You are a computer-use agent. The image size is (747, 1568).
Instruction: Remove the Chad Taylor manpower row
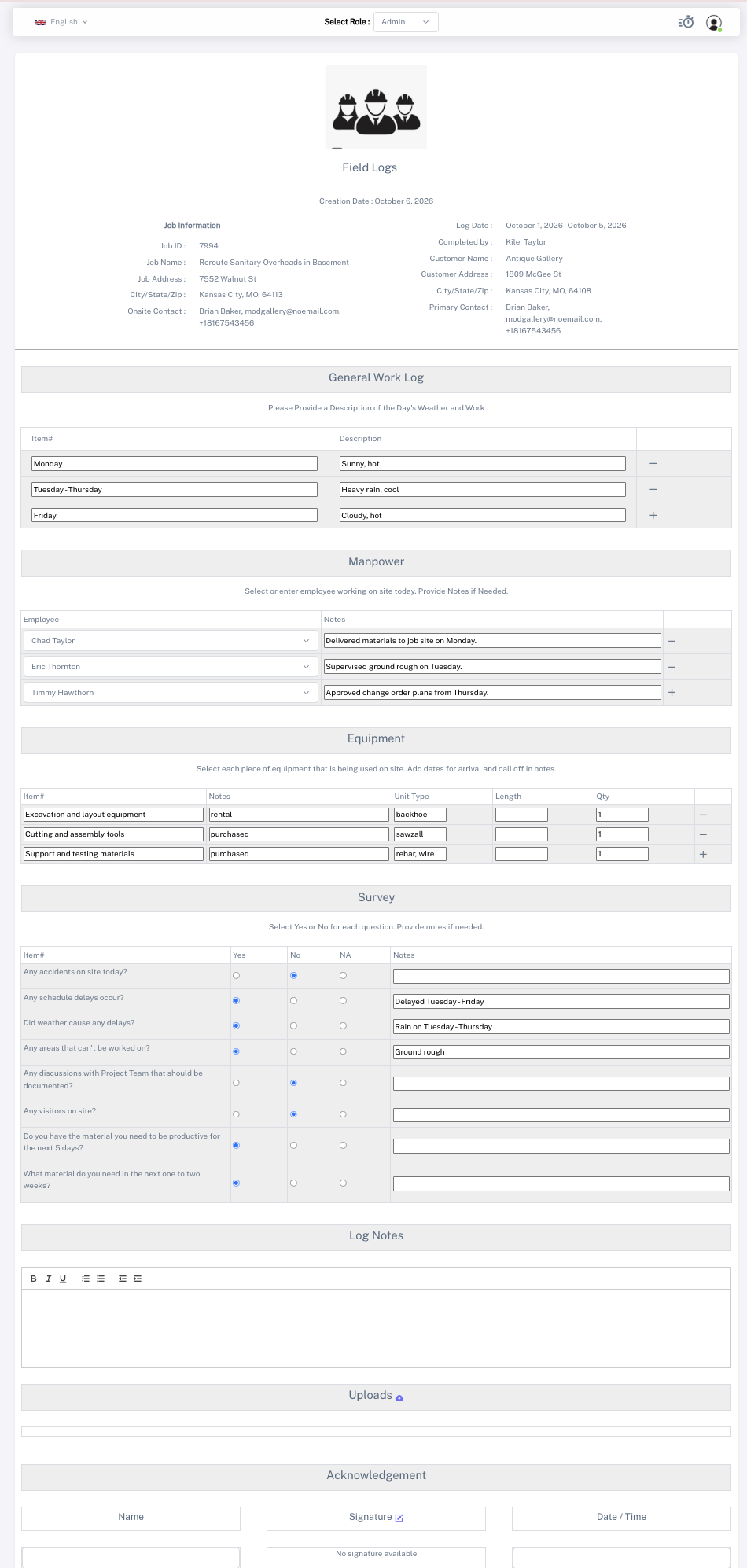click(672, 642)
